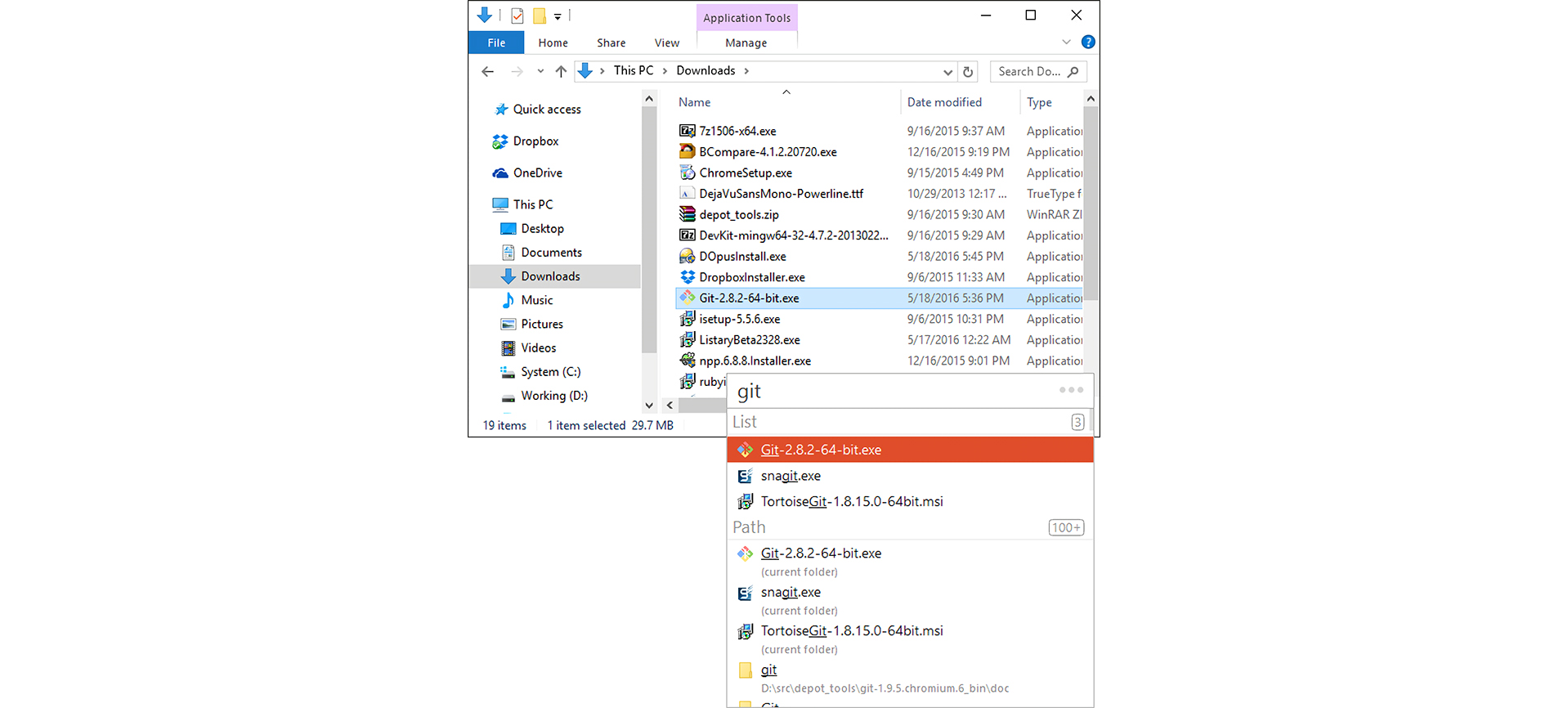
Task: Click the ListaryBeta2328.exe icon
Action: point(688,340)
